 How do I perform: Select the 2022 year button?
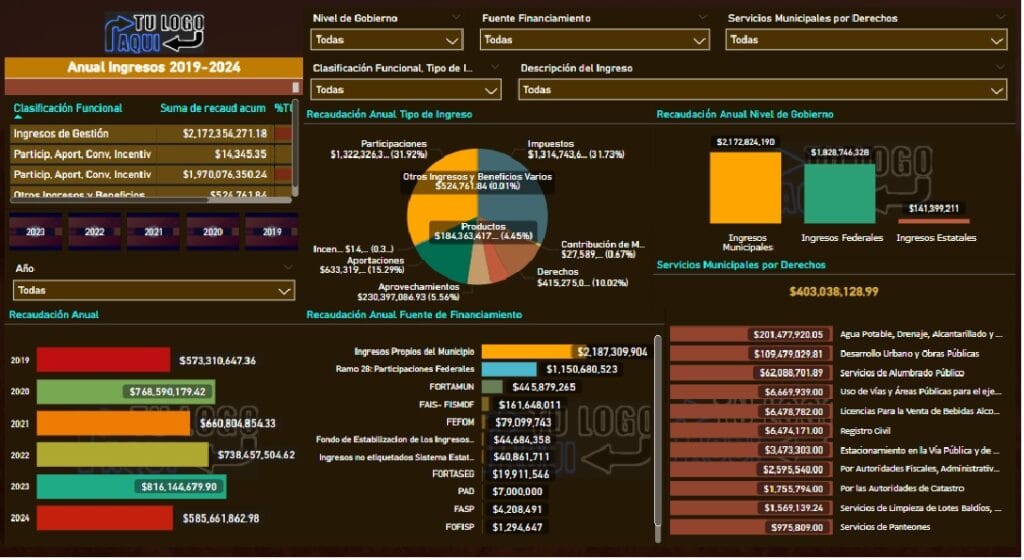tap(94, 232)
